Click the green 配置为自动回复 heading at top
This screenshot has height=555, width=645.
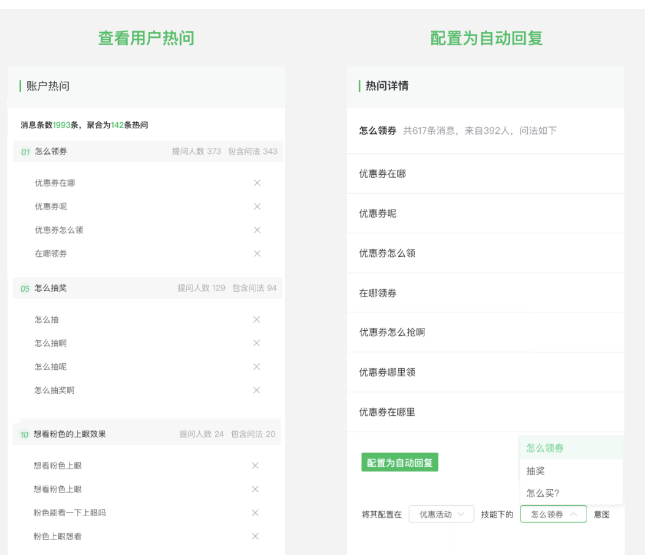click(486, 38)
